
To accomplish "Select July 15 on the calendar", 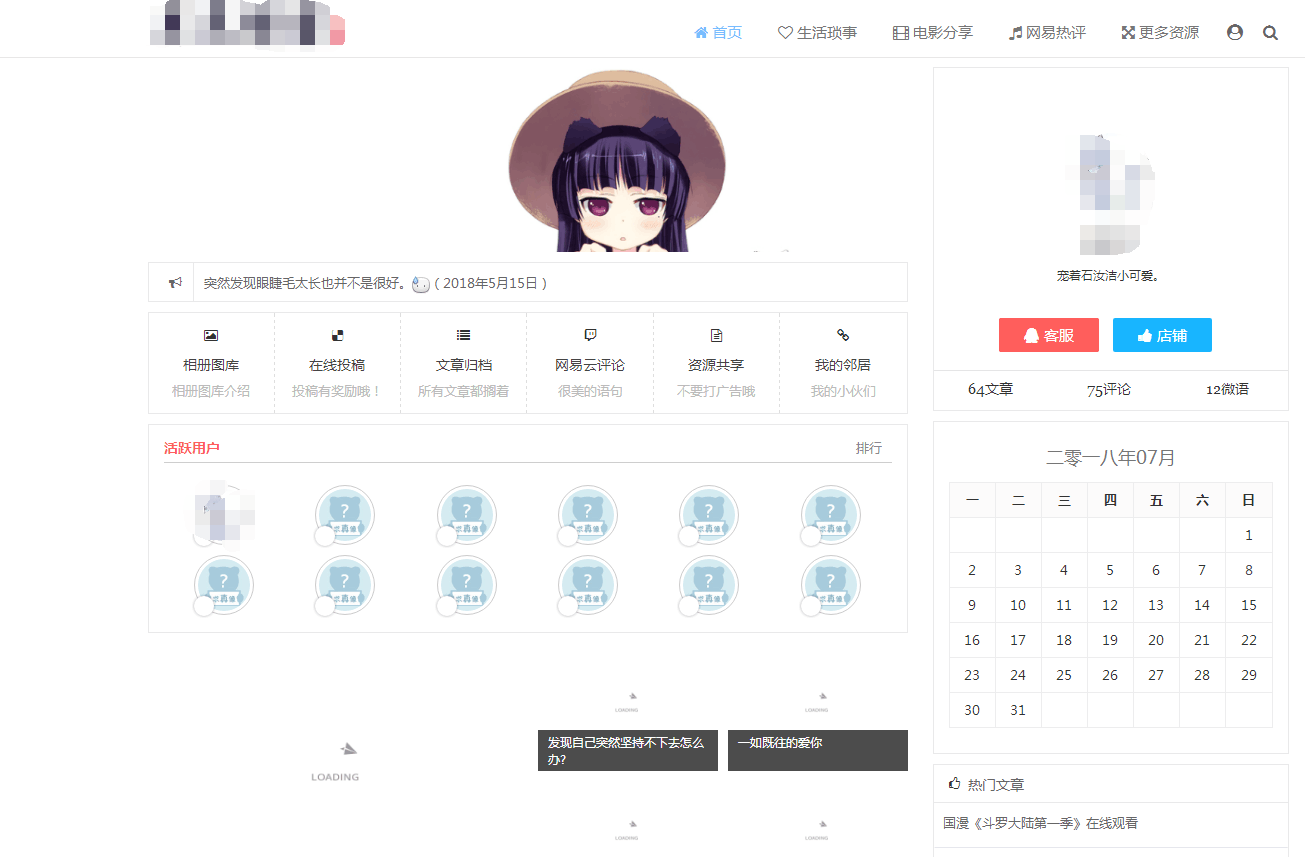I will [x=1248, y=605].
